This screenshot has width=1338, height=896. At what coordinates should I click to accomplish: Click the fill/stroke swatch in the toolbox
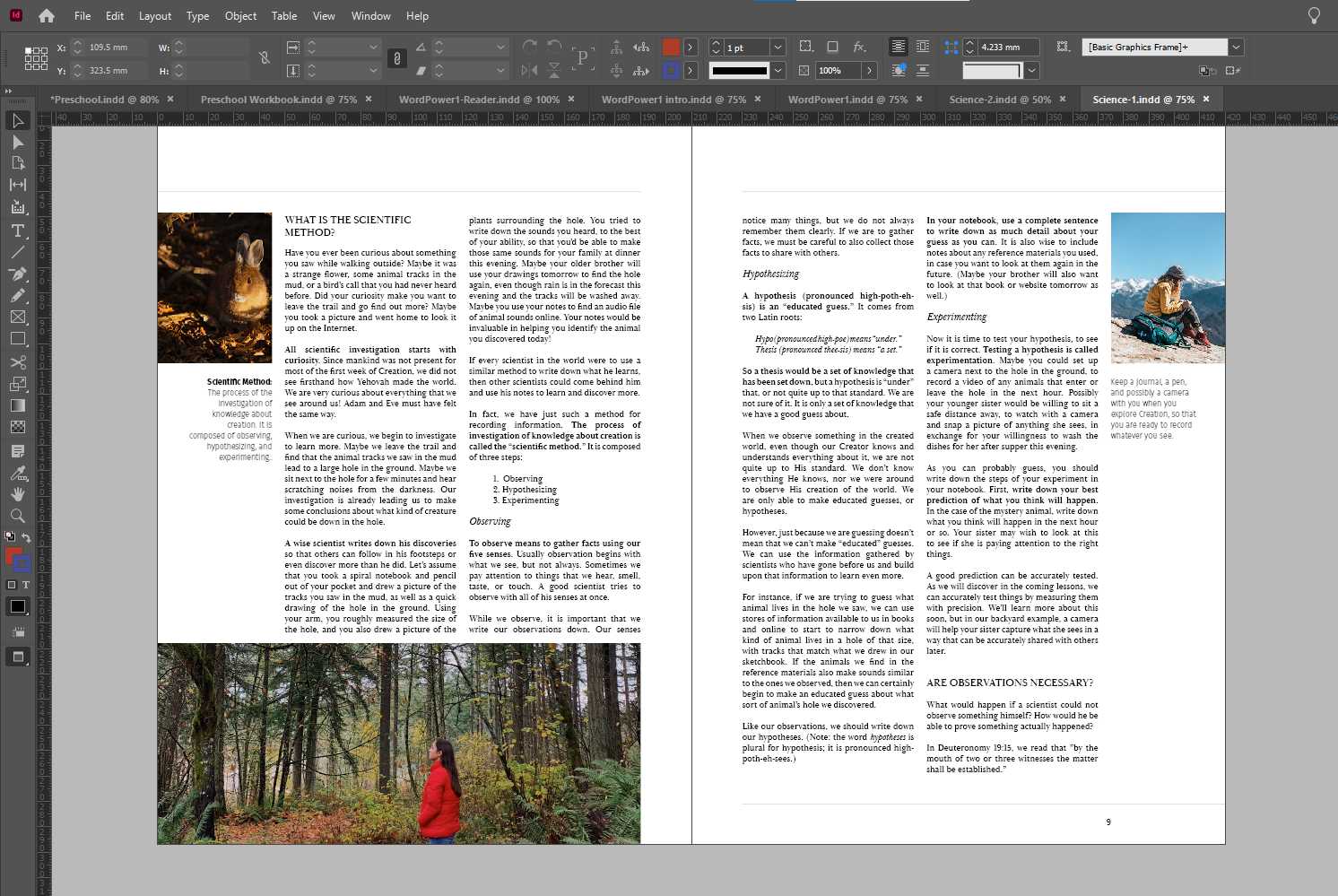pyautogui.click(x=17, y=560)
